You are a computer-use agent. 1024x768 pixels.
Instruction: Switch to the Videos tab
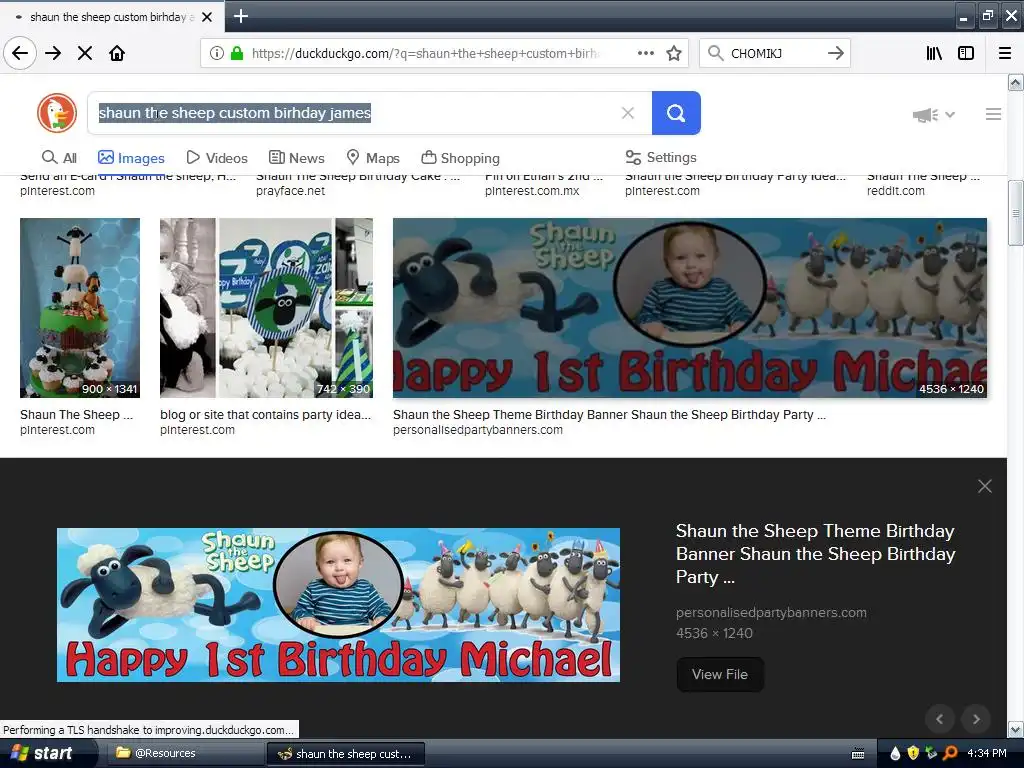click(x=217, y=157)
